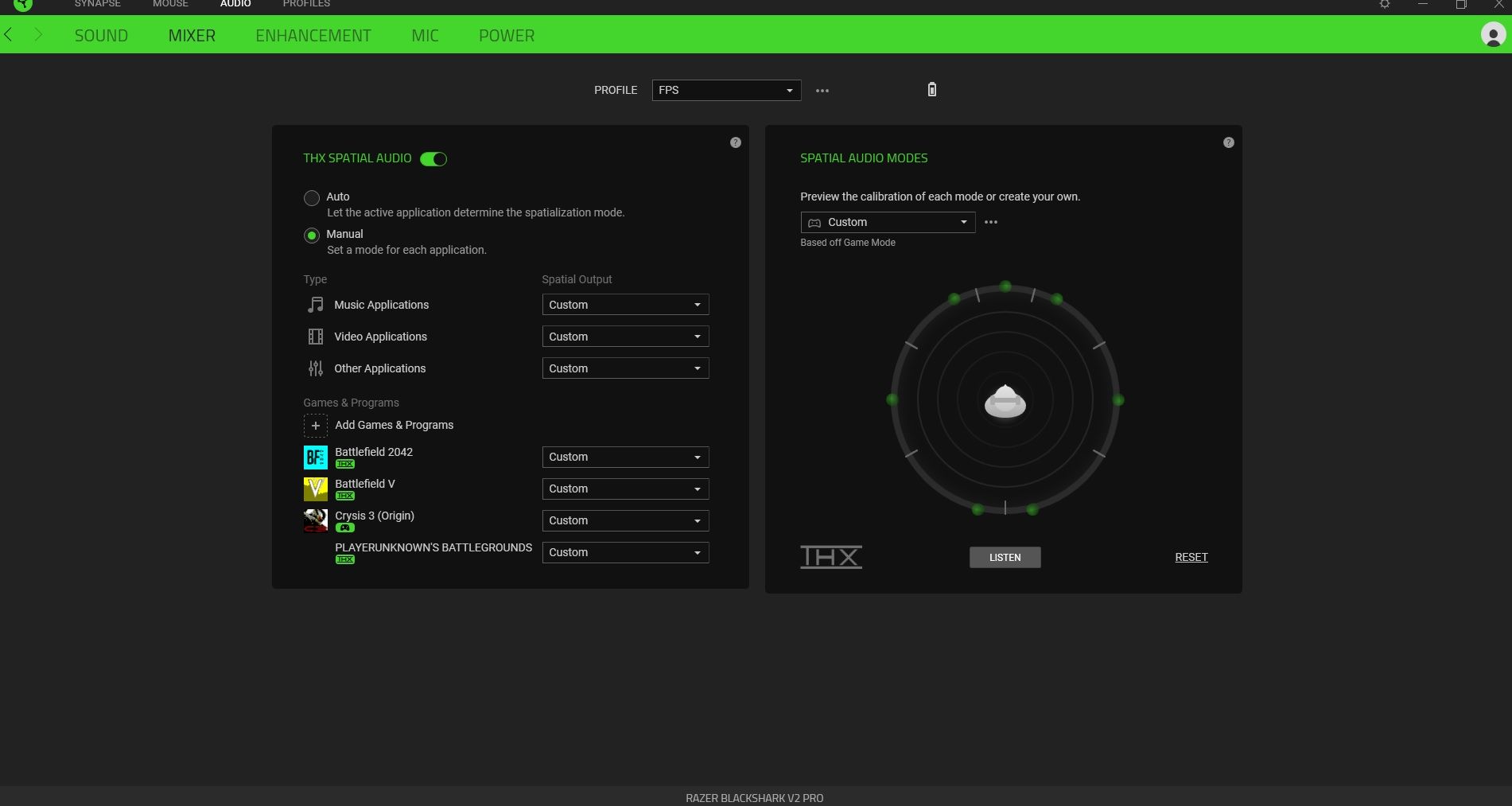Viewport: 1512px width, 806px height.
Task: Click the Crysis 3 (Origin) entry name
Action: [375, 516]
